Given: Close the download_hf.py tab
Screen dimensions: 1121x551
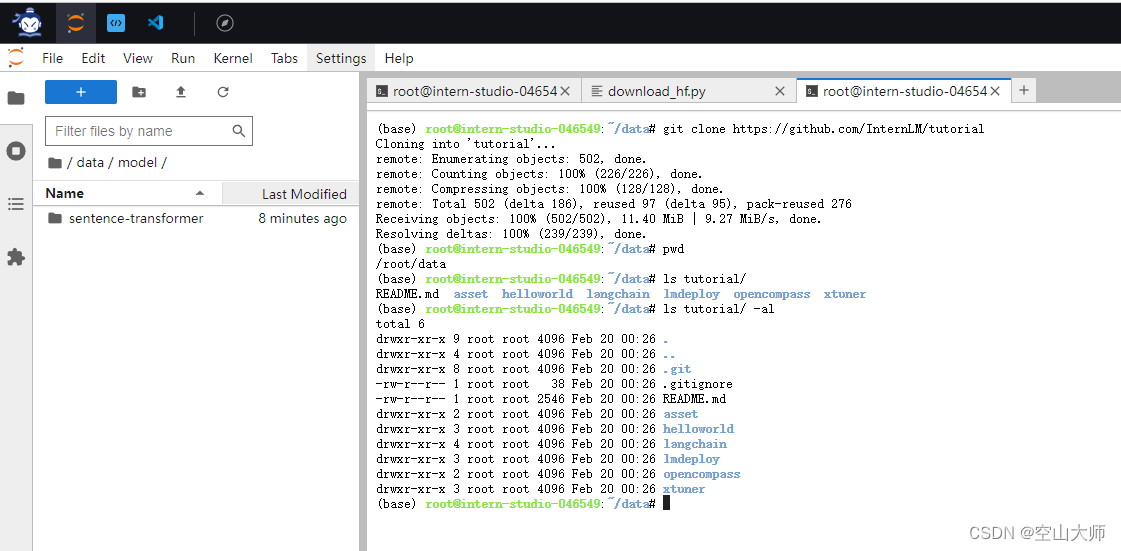Looking at the screenshot, I should (x=780, y=91).
